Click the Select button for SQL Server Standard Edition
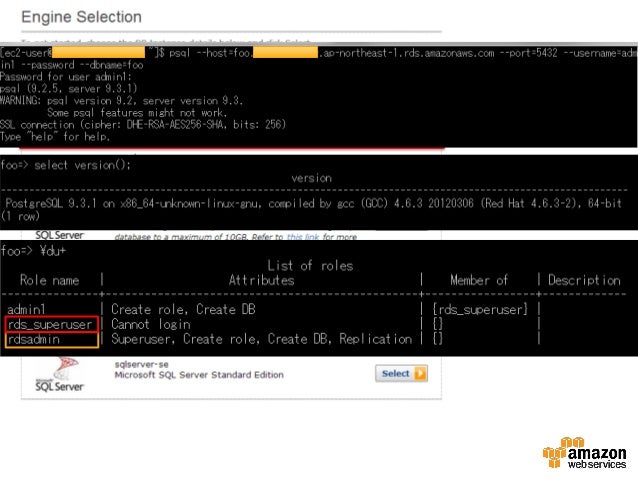 point(401,373)
